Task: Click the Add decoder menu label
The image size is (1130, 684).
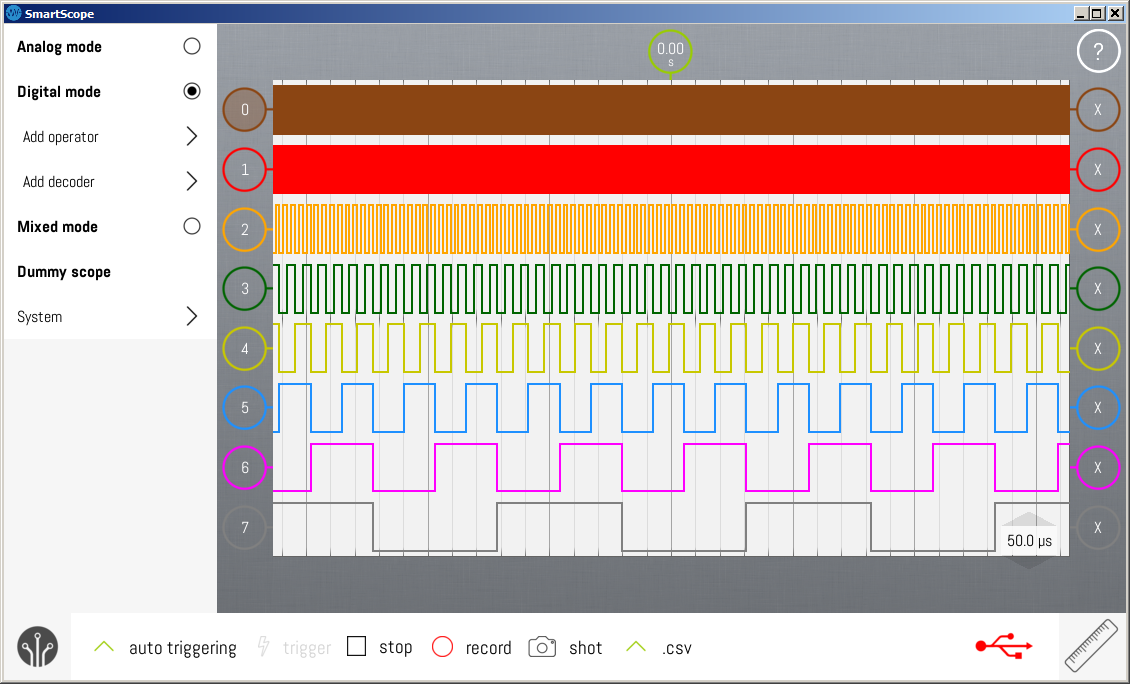Action: click(58, 182)
